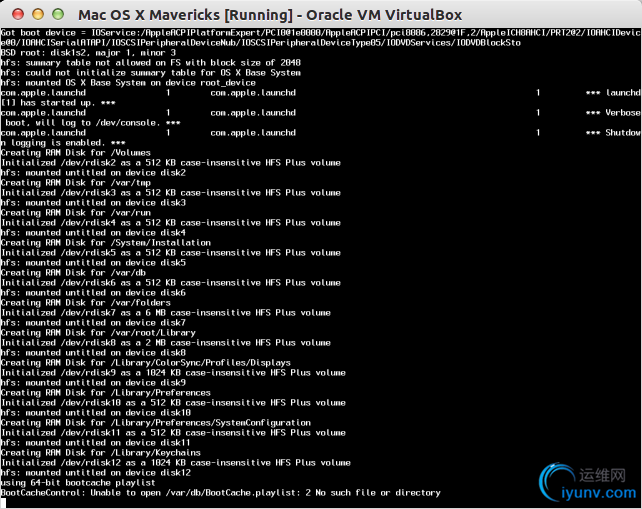Minimize the VirtualBox window with yellow button
The width and height of the screenshot is (642, 509).
point(38,14)
